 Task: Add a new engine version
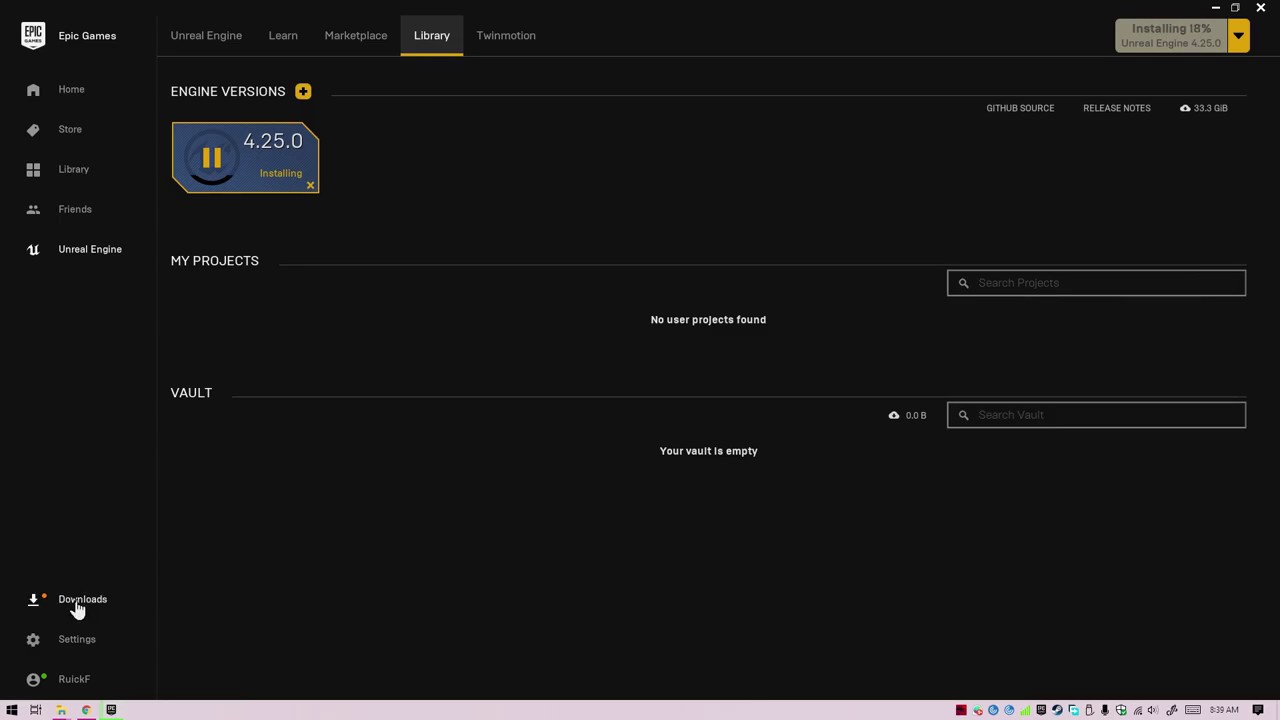pyautogui.click(x=303, y=91)
